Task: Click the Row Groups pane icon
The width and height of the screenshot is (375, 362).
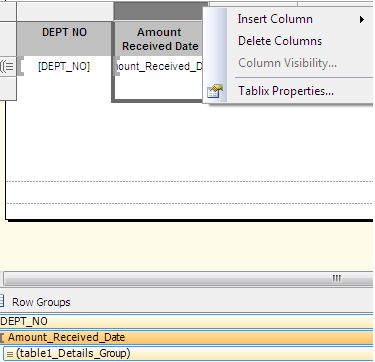Action: click(2, 301)
